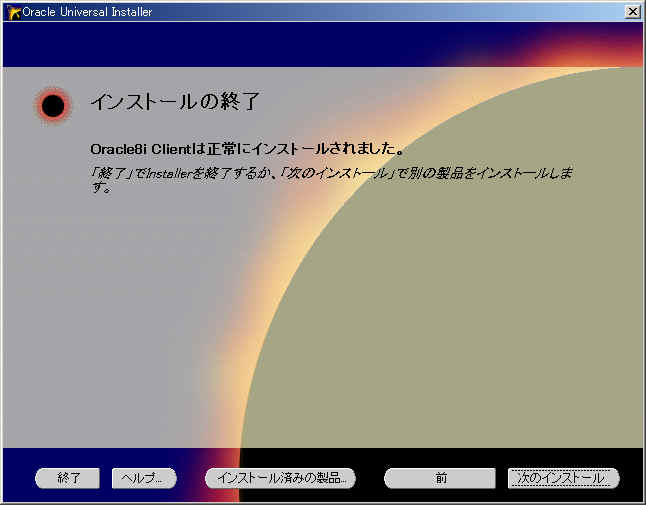
Task: Click the Oracle installer title bar icon
Action: 14,12
